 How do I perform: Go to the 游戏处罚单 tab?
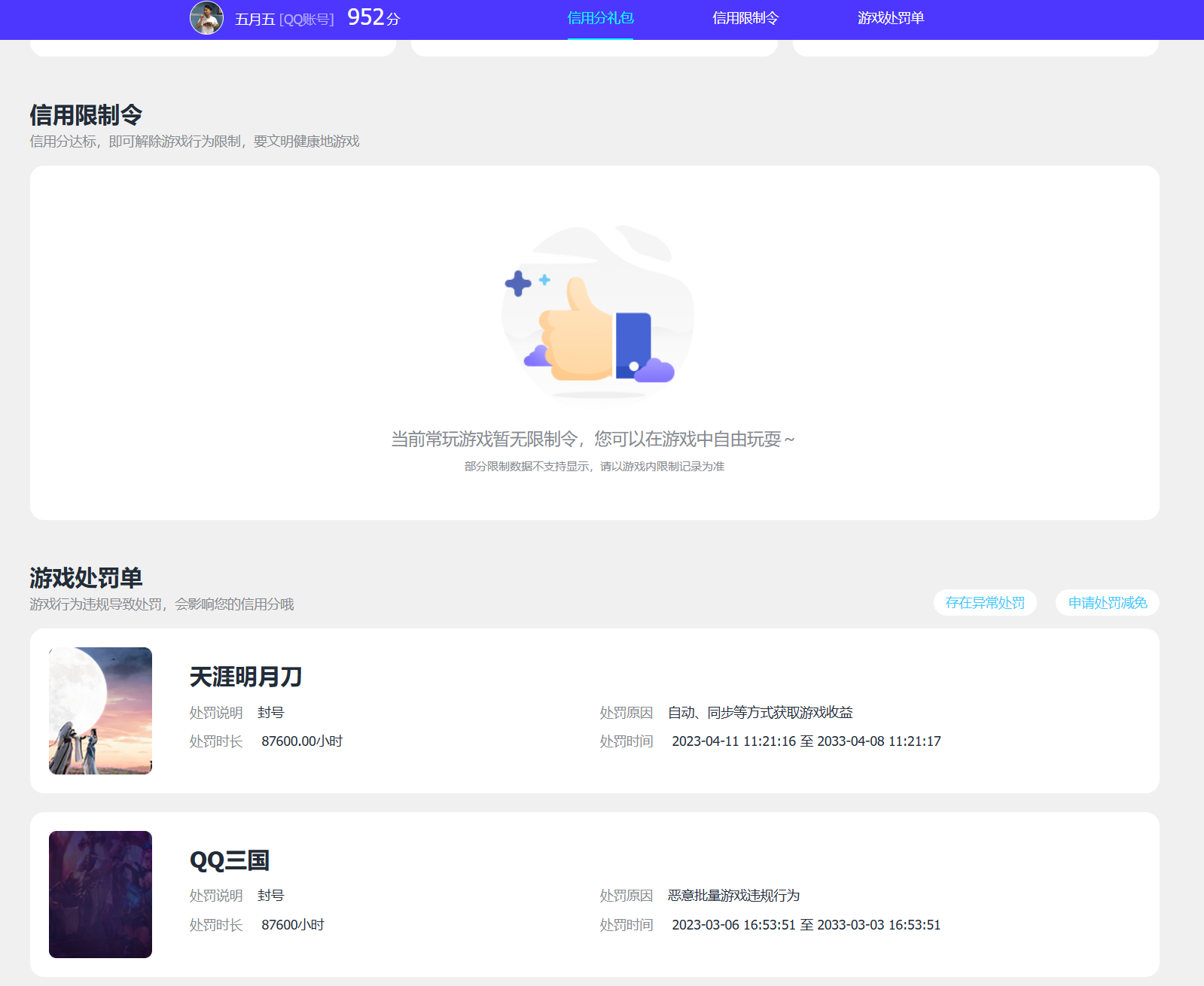pos(891,18)
